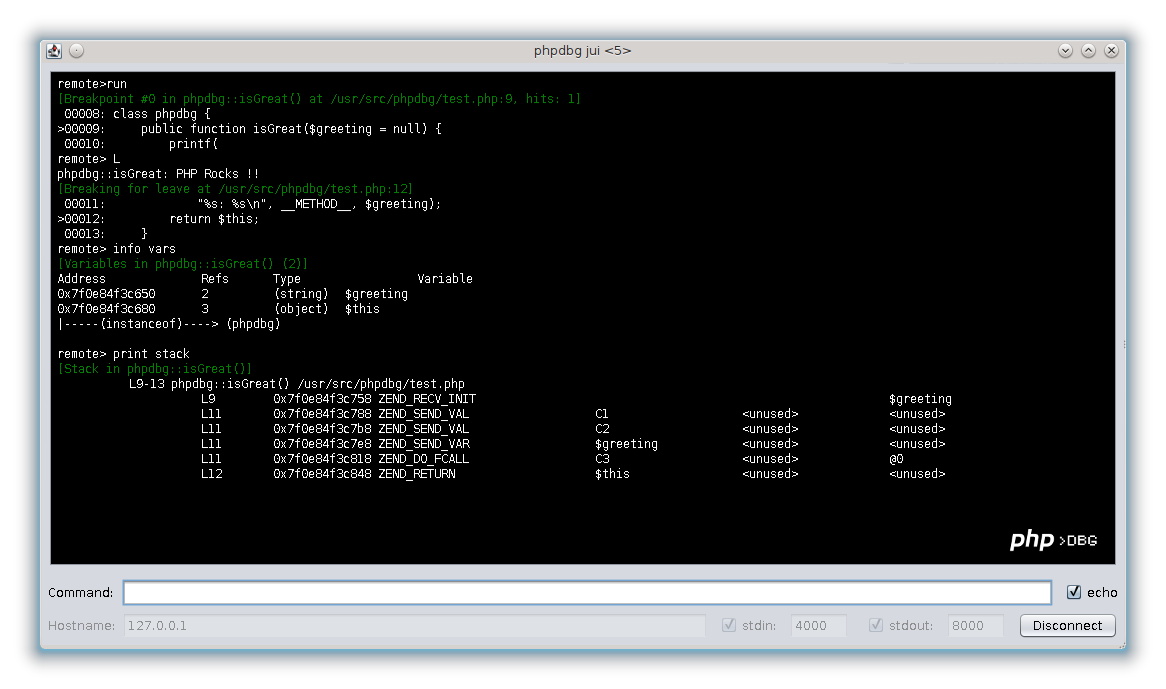Close the phpdbg jui window
Image resolution: width=1166 pixels, height=689 pixels.
[1110, 51]
